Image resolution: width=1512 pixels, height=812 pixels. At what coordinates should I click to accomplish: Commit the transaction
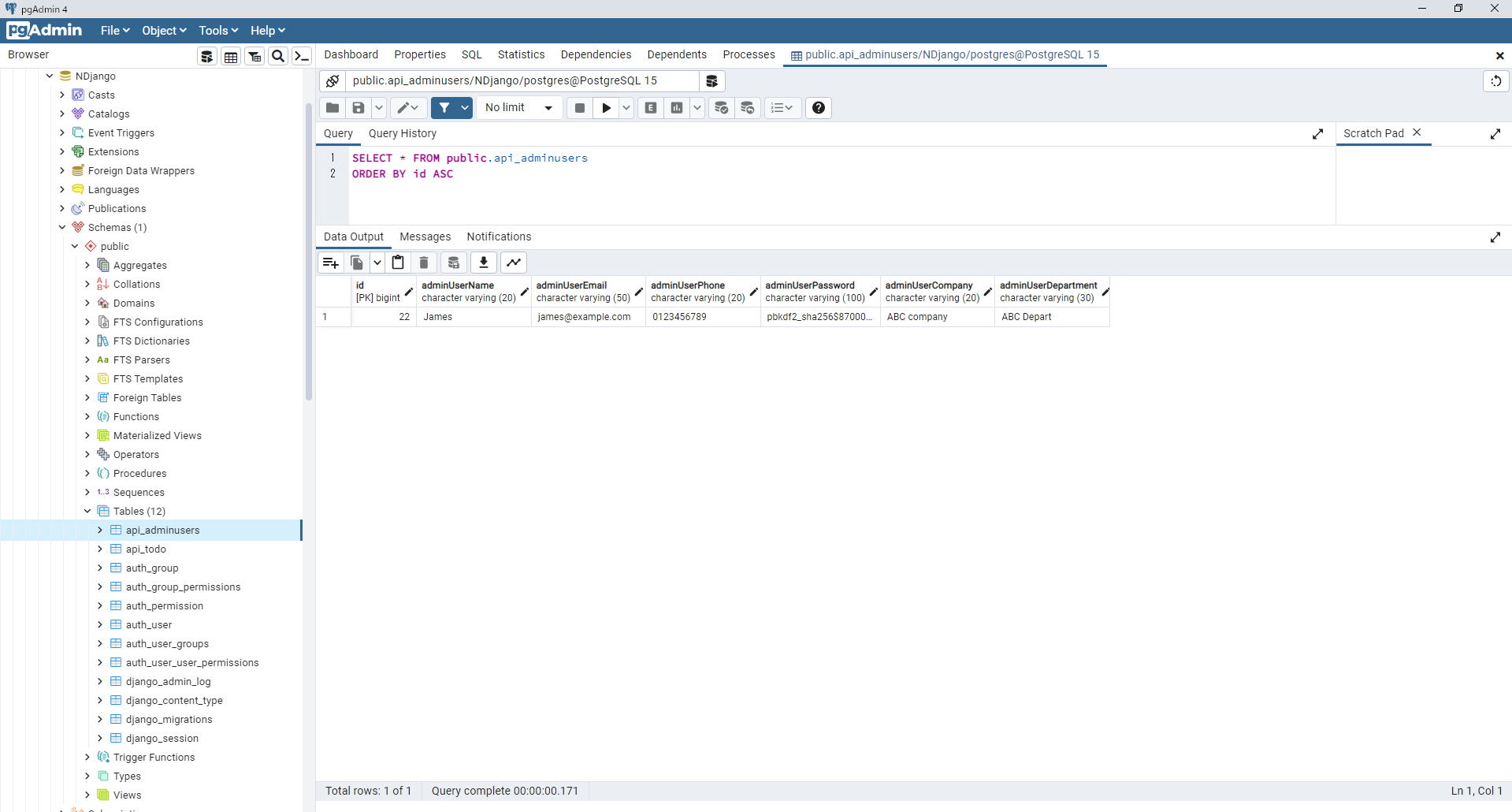click(721, 108)
